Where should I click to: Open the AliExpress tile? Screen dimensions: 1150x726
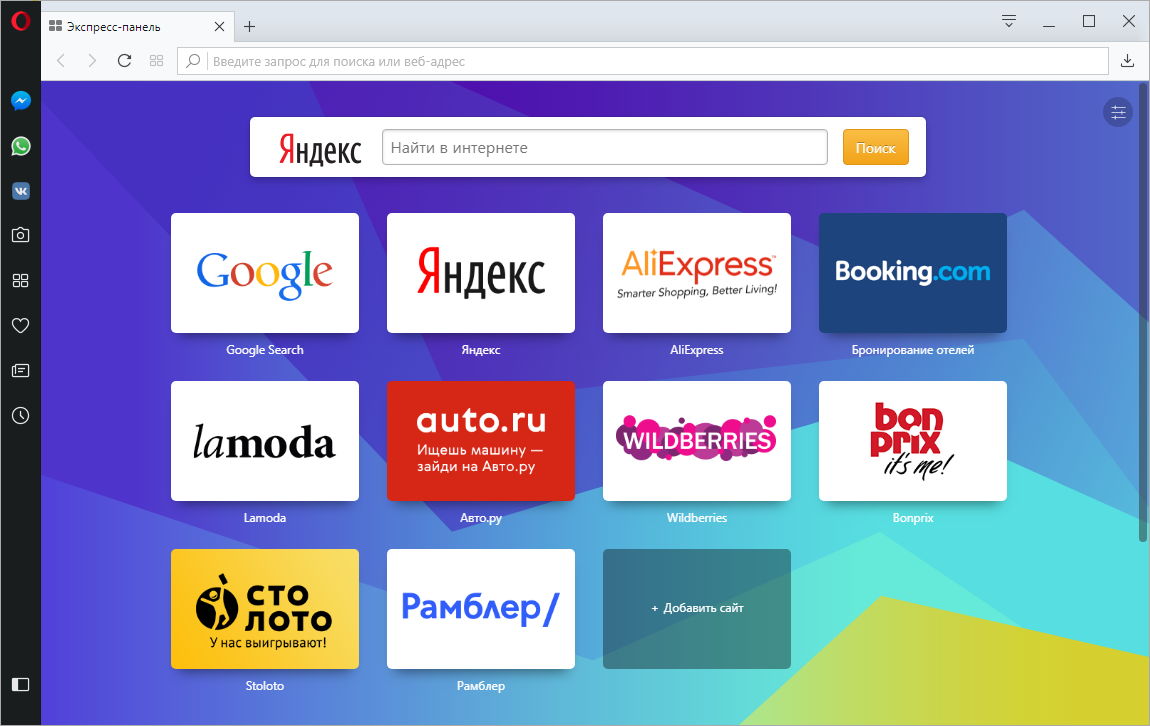697,273
